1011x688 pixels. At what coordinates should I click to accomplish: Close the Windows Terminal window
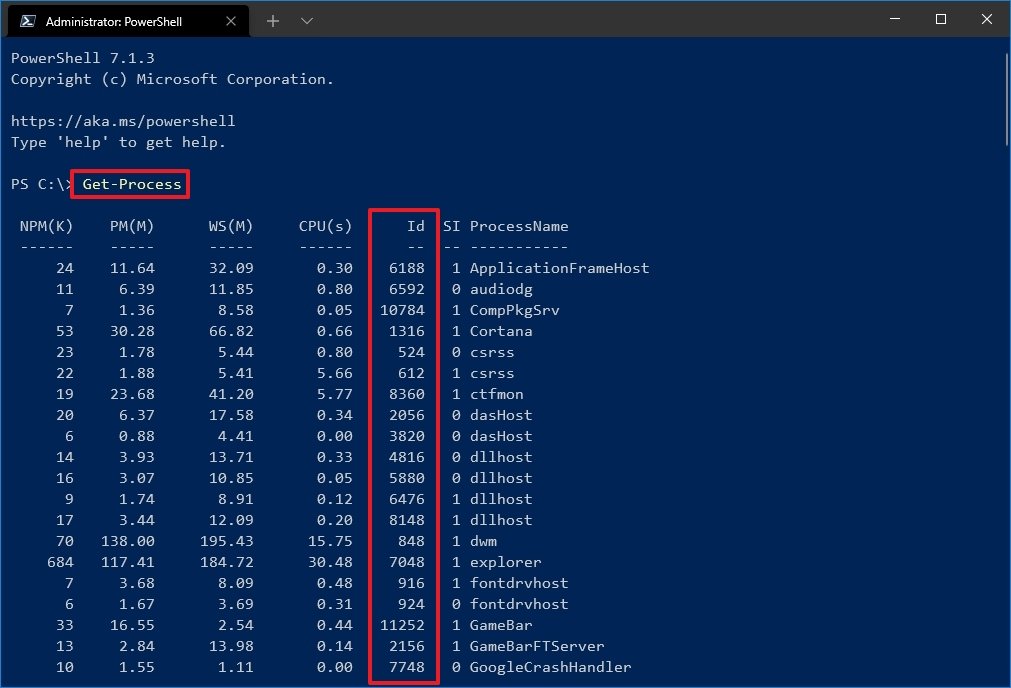click(986, 19)
